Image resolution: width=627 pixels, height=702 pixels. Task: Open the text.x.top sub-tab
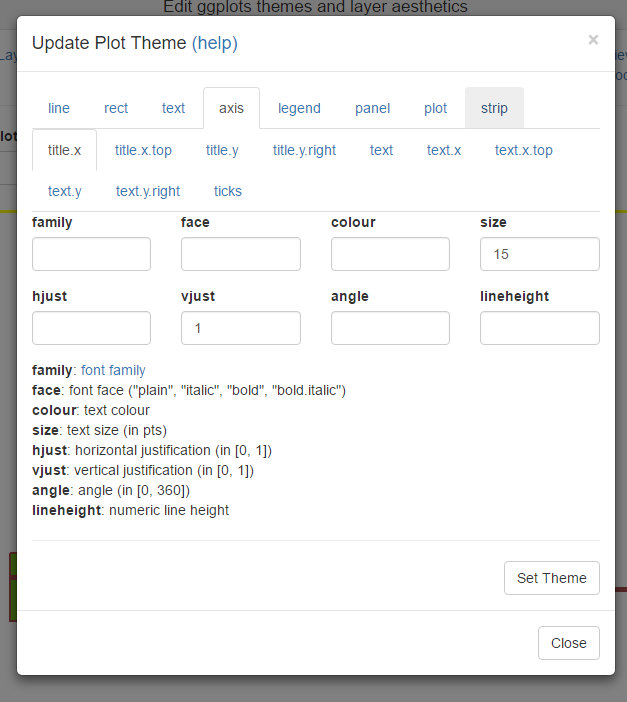(x=524, y=150)
